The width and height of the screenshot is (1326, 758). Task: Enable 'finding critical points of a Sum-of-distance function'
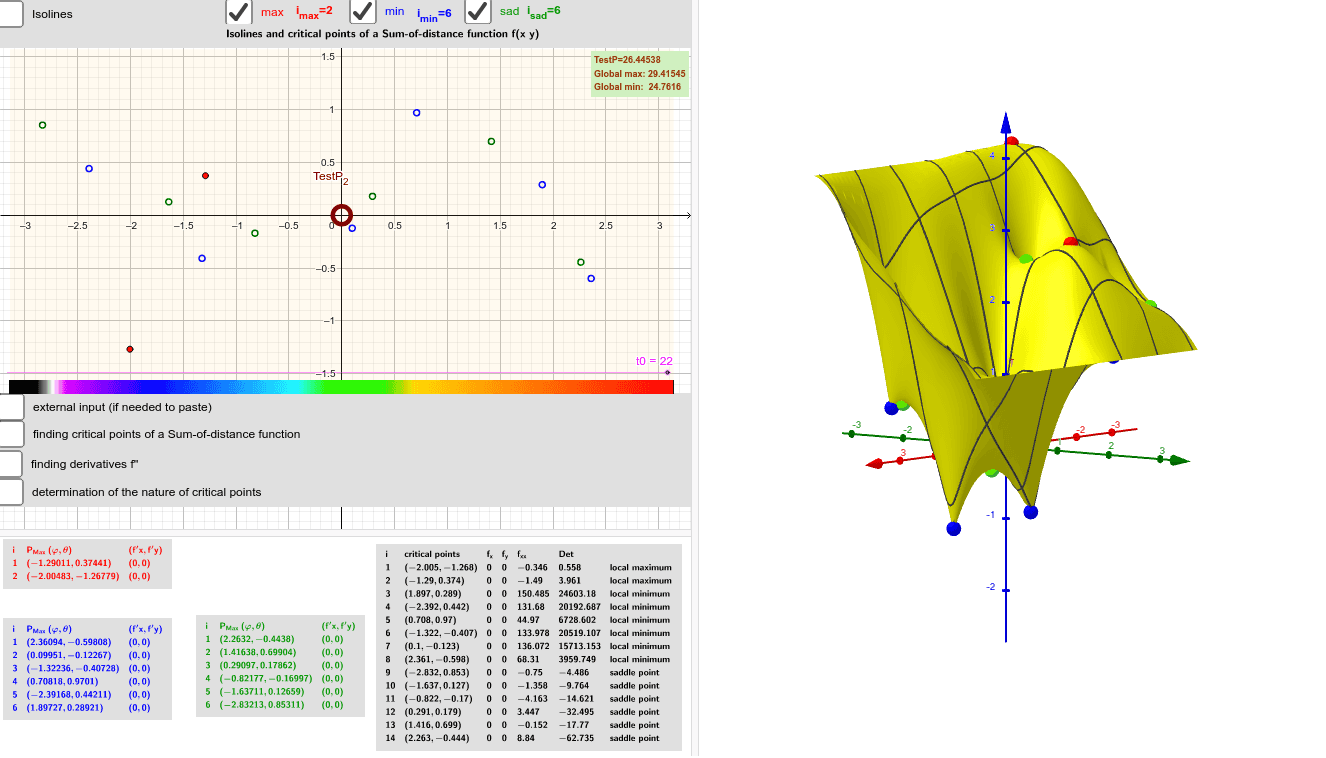tap(11, 434)
